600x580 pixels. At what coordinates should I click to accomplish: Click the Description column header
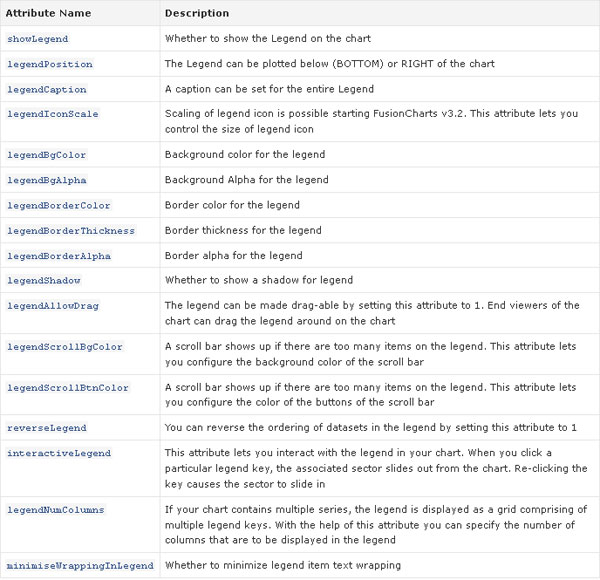tap(197, 13)
